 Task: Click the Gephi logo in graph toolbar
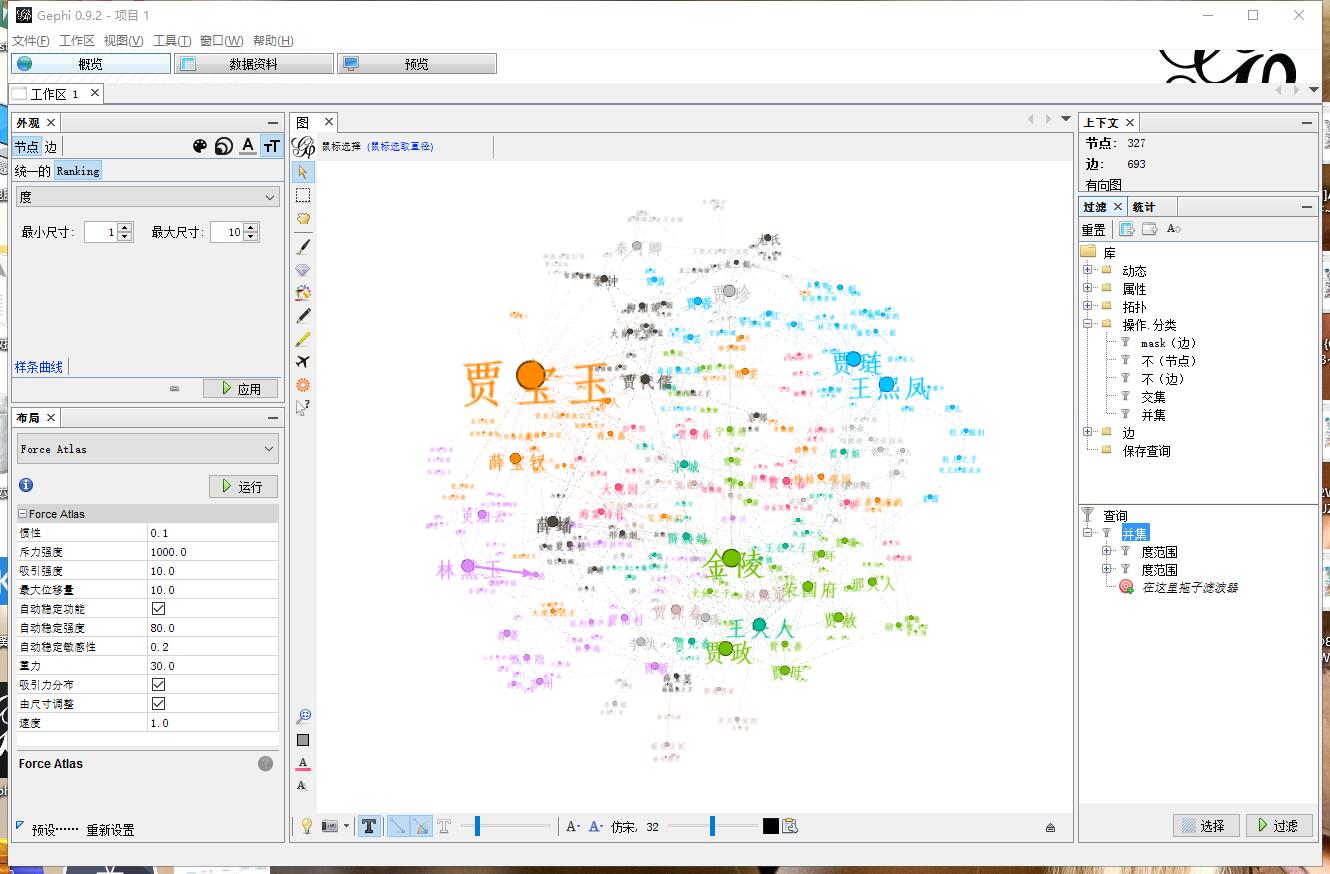point(303,146)
